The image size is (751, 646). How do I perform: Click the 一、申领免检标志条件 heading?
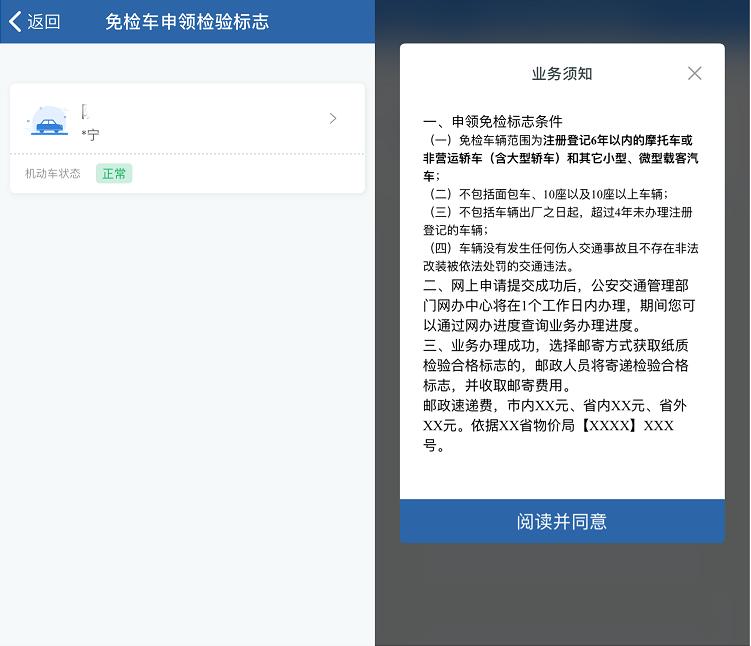(x=493, y=121)
